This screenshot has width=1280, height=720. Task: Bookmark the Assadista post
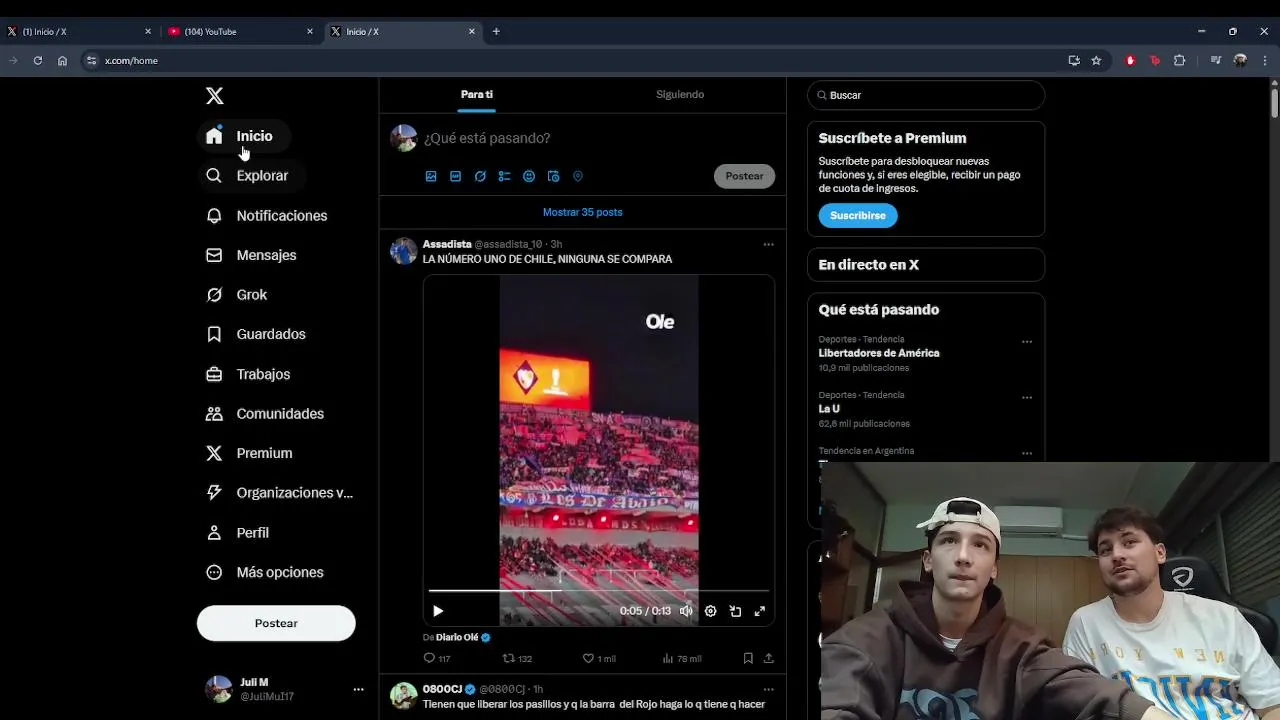[x=748, y=658]
